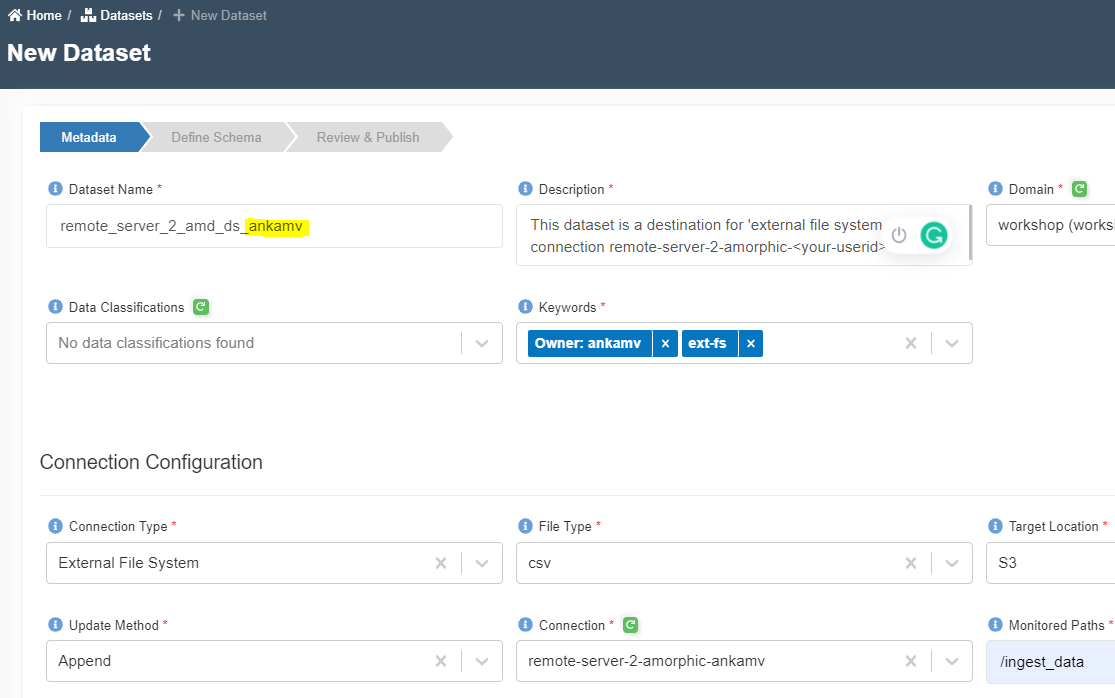The image size is (1115, 698).
Task: Click the Monitored Paths /ingest_data field
Action: 1051,662
